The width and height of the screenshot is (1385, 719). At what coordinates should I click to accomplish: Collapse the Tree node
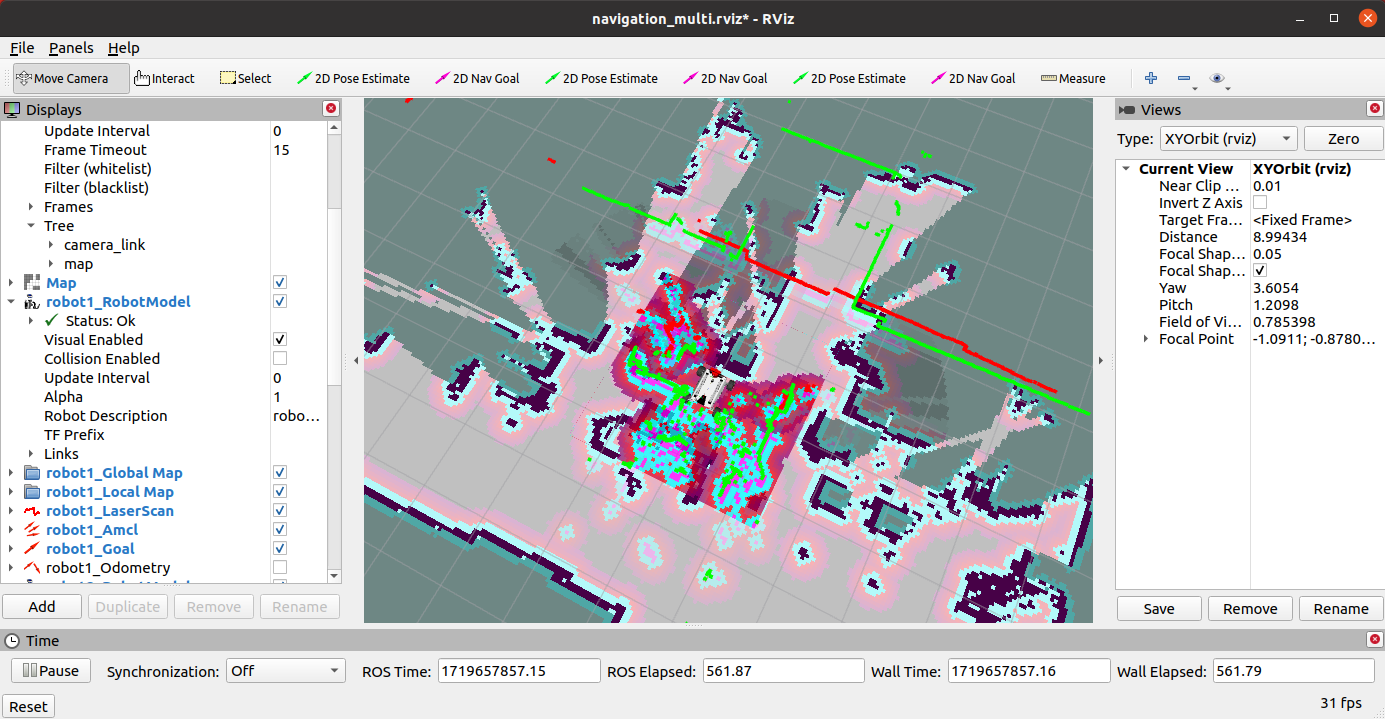(31, 226)
